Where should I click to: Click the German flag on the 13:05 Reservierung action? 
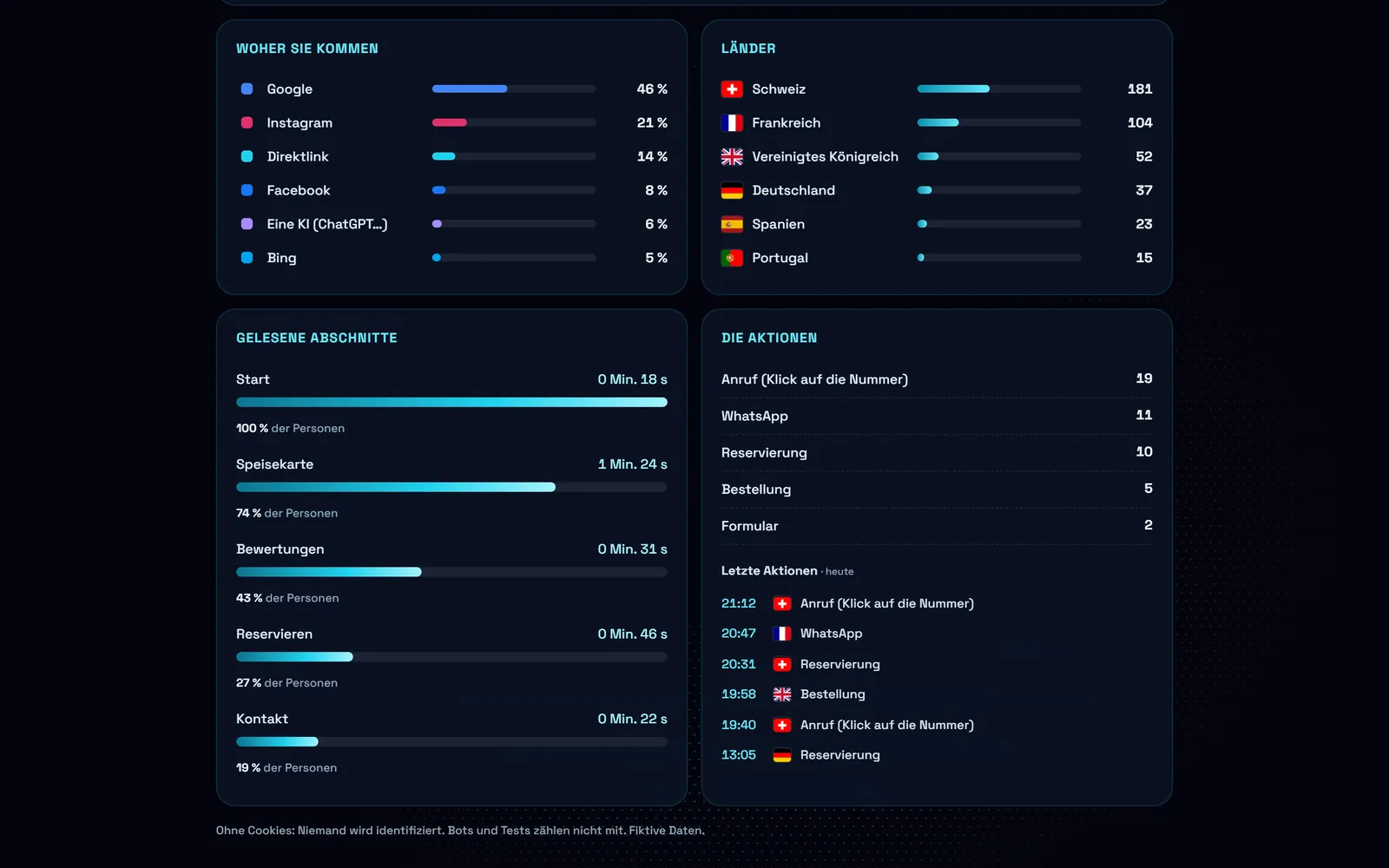click(782, 756)
